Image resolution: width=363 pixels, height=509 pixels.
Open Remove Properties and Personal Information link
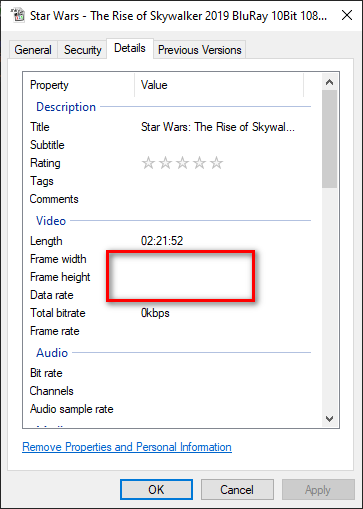tap(127, 447)
